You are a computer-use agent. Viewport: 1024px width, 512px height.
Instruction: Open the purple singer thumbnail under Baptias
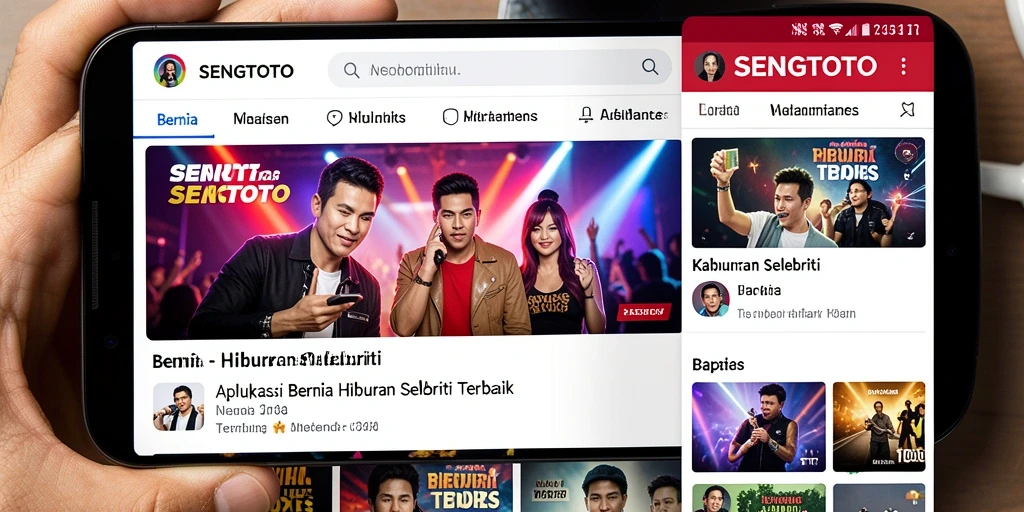tap(759, 426)
